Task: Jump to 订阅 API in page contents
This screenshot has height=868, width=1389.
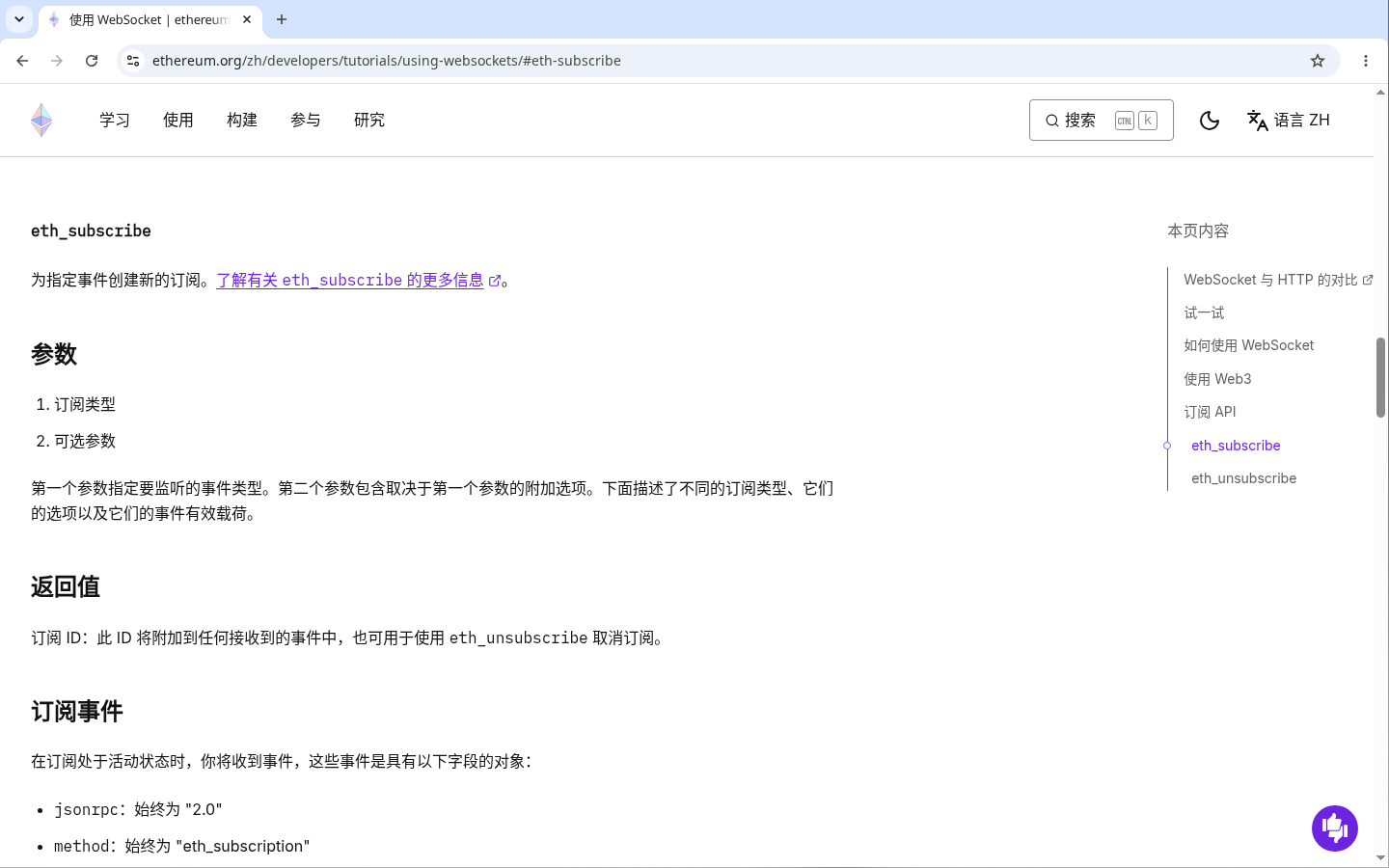Action: (x=1210, y=412)
